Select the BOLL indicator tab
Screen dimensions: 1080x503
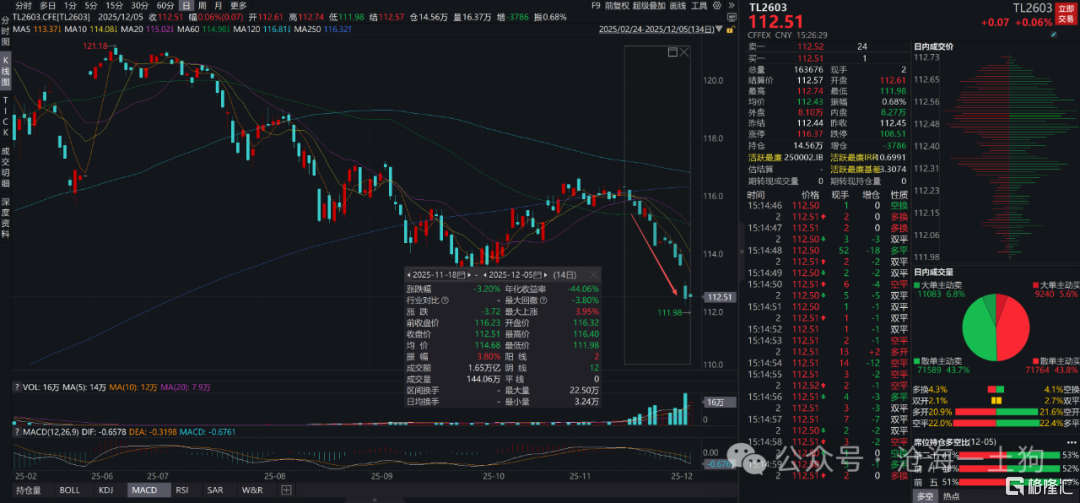69,490
